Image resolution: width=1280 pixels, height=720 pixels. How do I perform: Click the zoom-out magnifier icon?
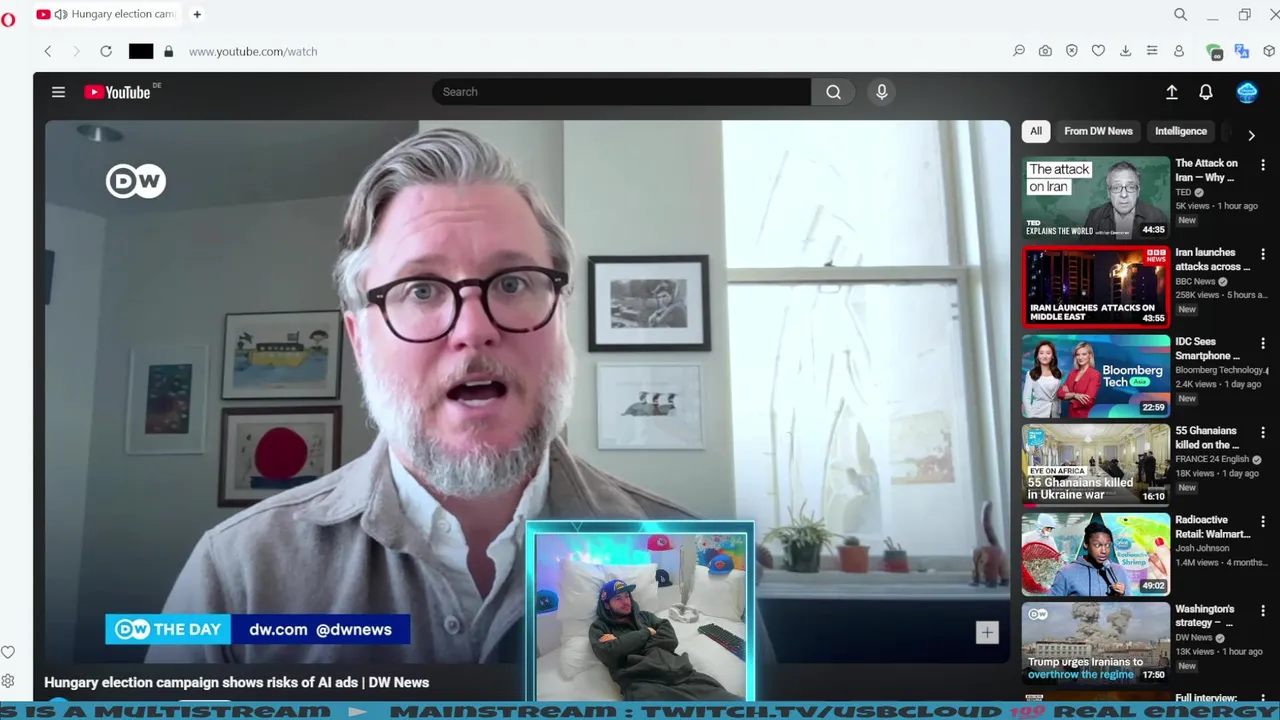tap(1019, 51)
